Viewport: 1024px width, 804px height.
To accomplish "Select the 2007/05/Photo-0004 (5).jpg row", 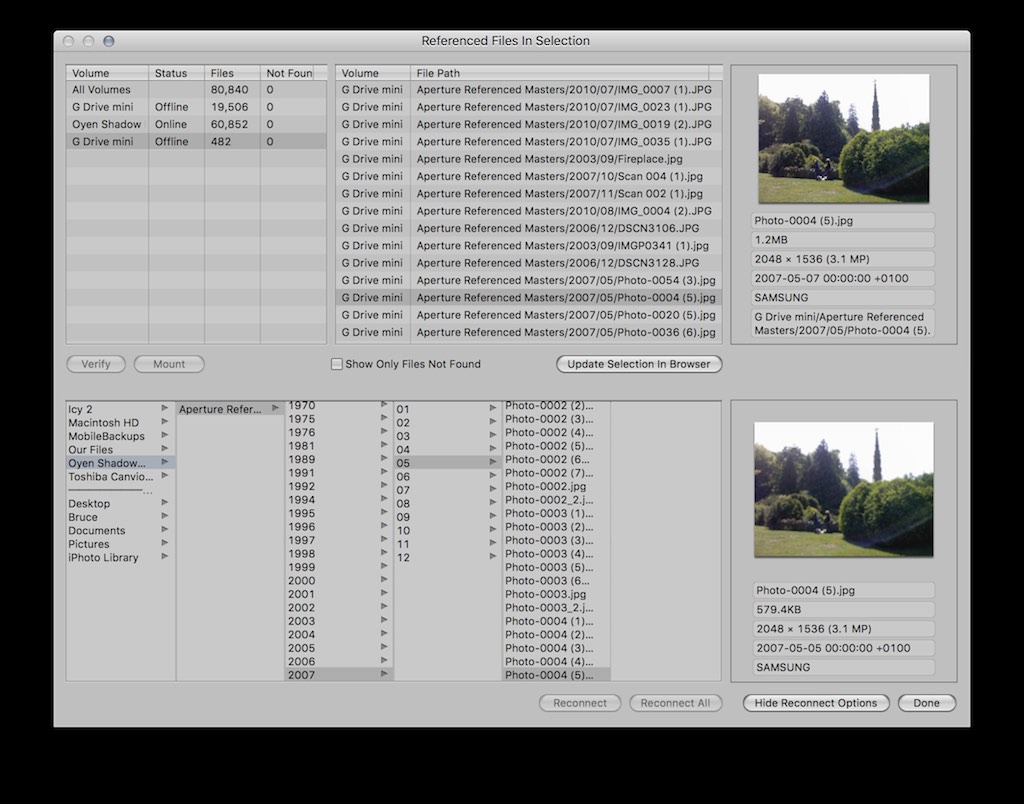I will coord(529,297).
